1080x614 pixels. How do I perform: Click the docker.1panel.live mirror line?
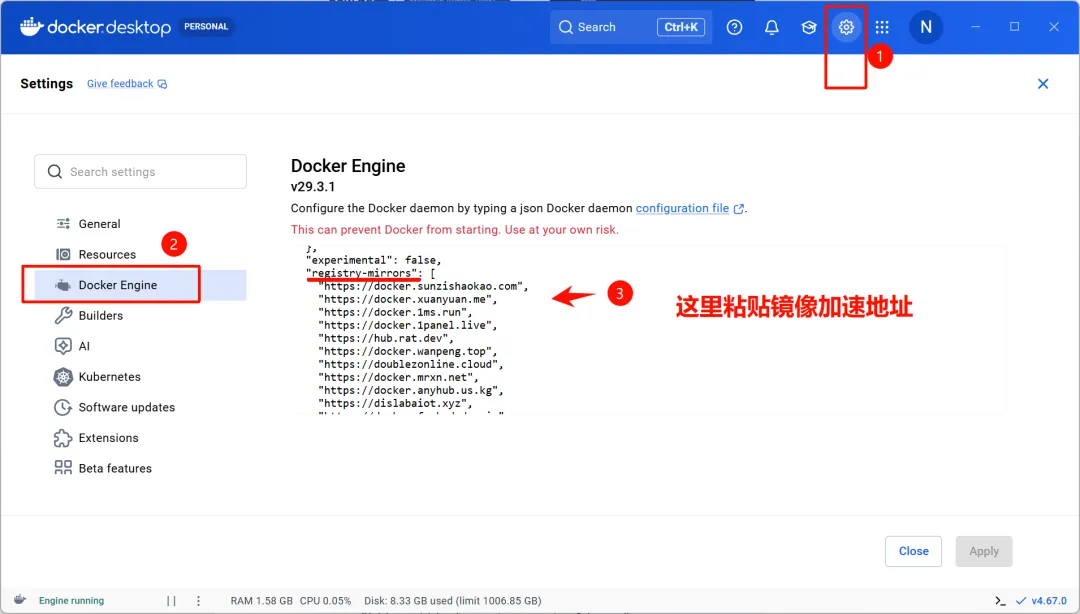pyautogui.click(x=407, y=325)
